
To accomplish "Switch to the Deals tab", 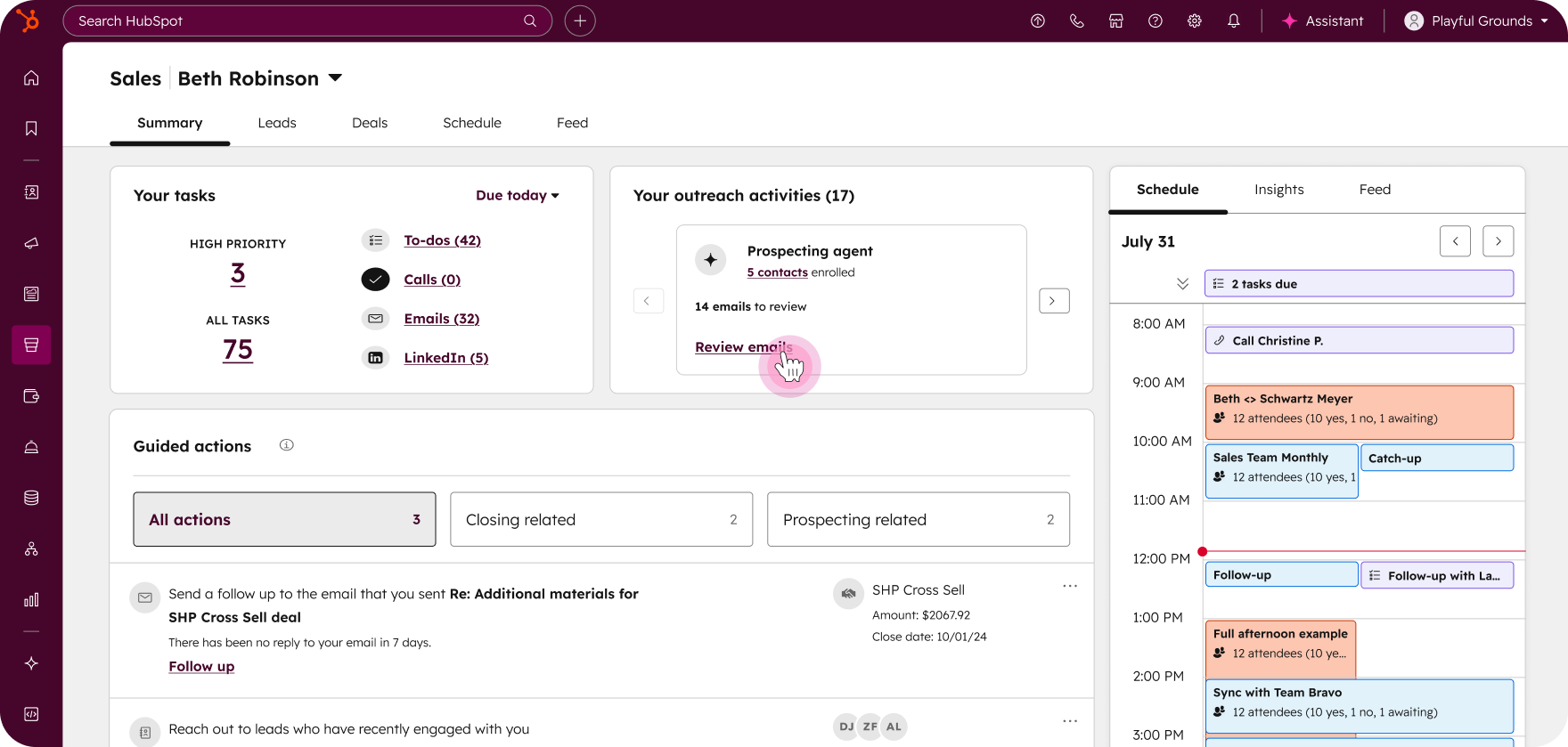I will coord(370,123).
